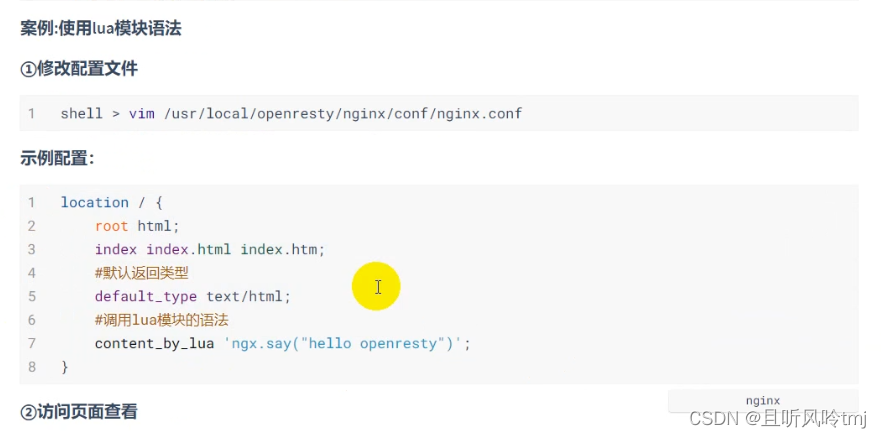Click the index index.html index.htm; line
Viewport: 881px width, 438px height.
(x=210, y=249)
